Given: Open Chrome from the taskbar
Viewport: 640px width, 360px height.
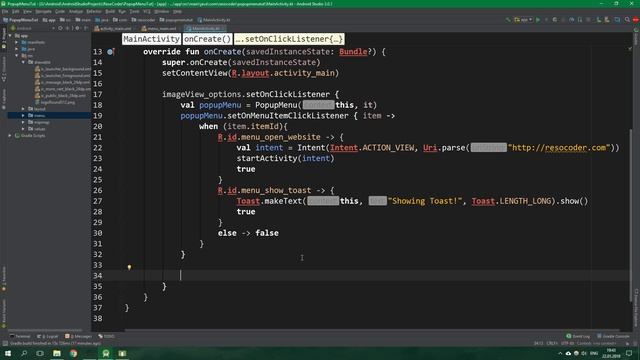Looking at the screenshot, I should 73,353.
